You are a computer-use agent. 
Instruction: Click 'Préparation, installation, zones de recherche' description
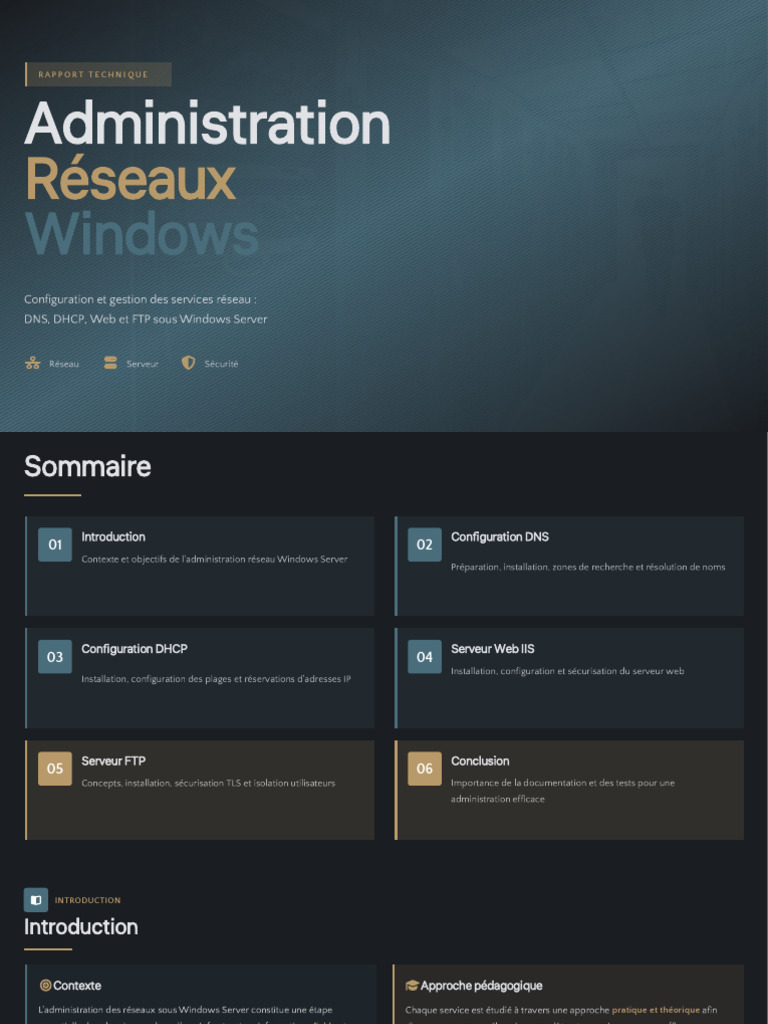pos(588,567)
